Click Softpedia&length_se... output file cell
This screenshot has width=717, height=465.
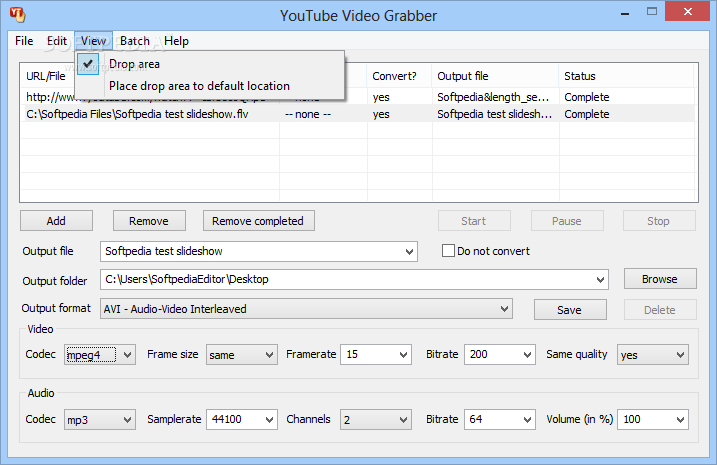(493, 97)
